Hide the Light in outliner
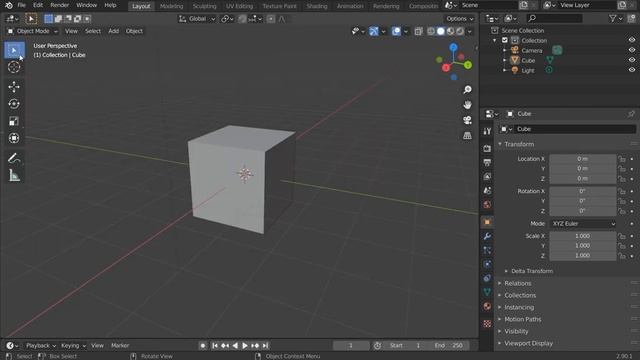 (631, 70)
